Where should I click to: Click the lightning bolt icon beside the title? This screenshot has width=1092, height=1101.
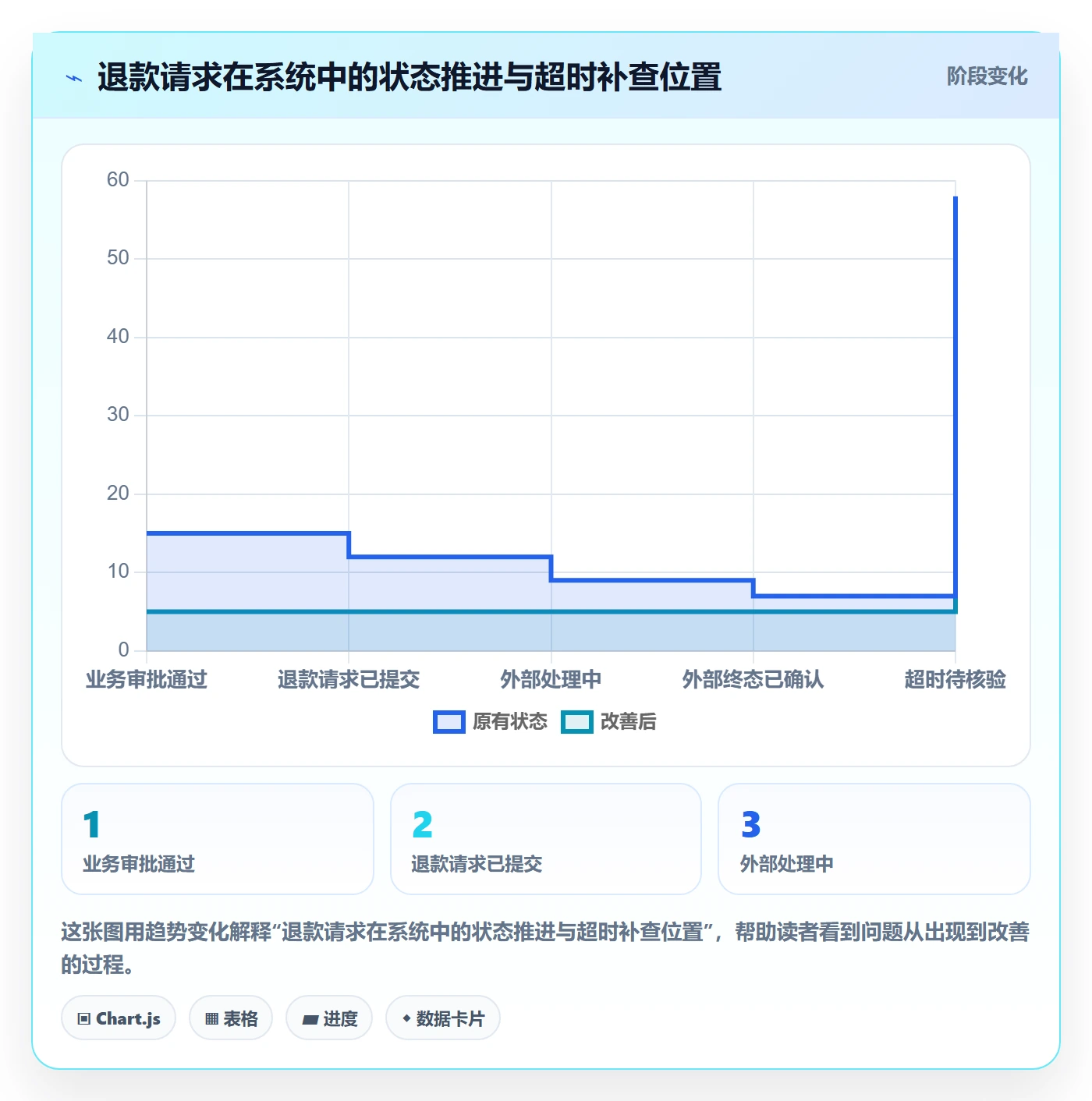coord(74,78)
